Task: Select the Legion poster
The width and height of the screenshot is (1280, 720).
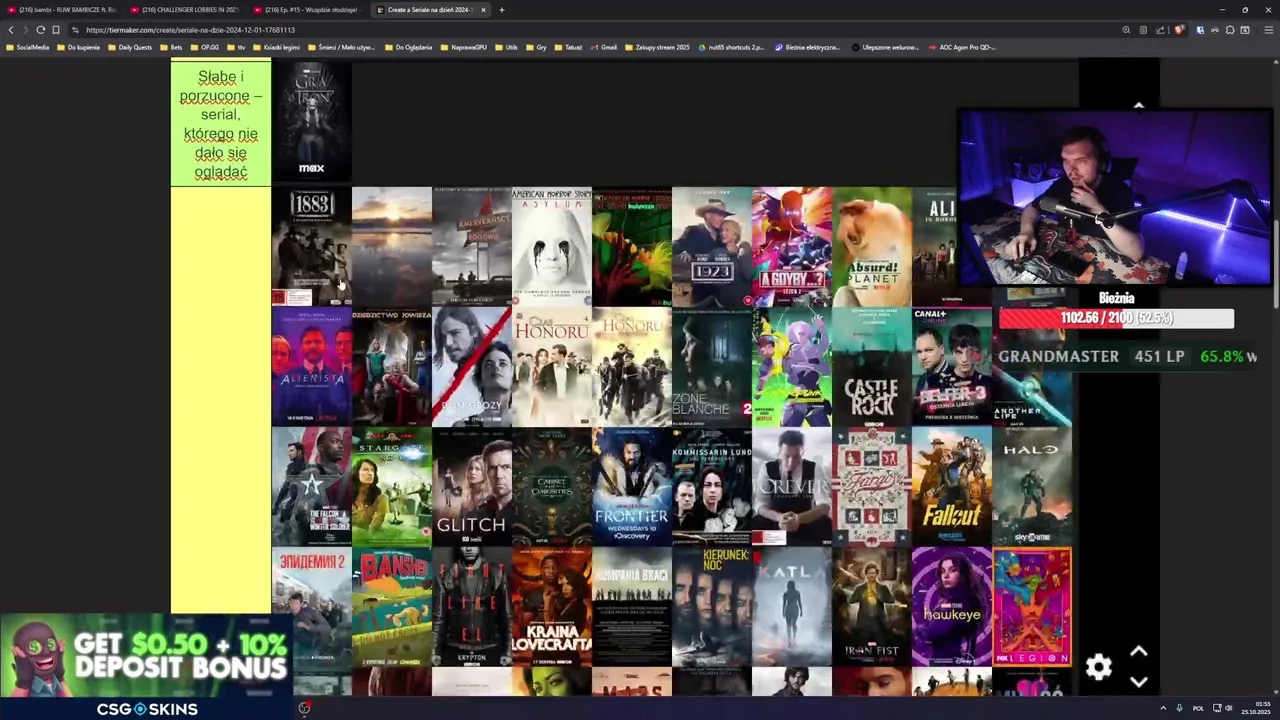Action: click(1031, 607)
